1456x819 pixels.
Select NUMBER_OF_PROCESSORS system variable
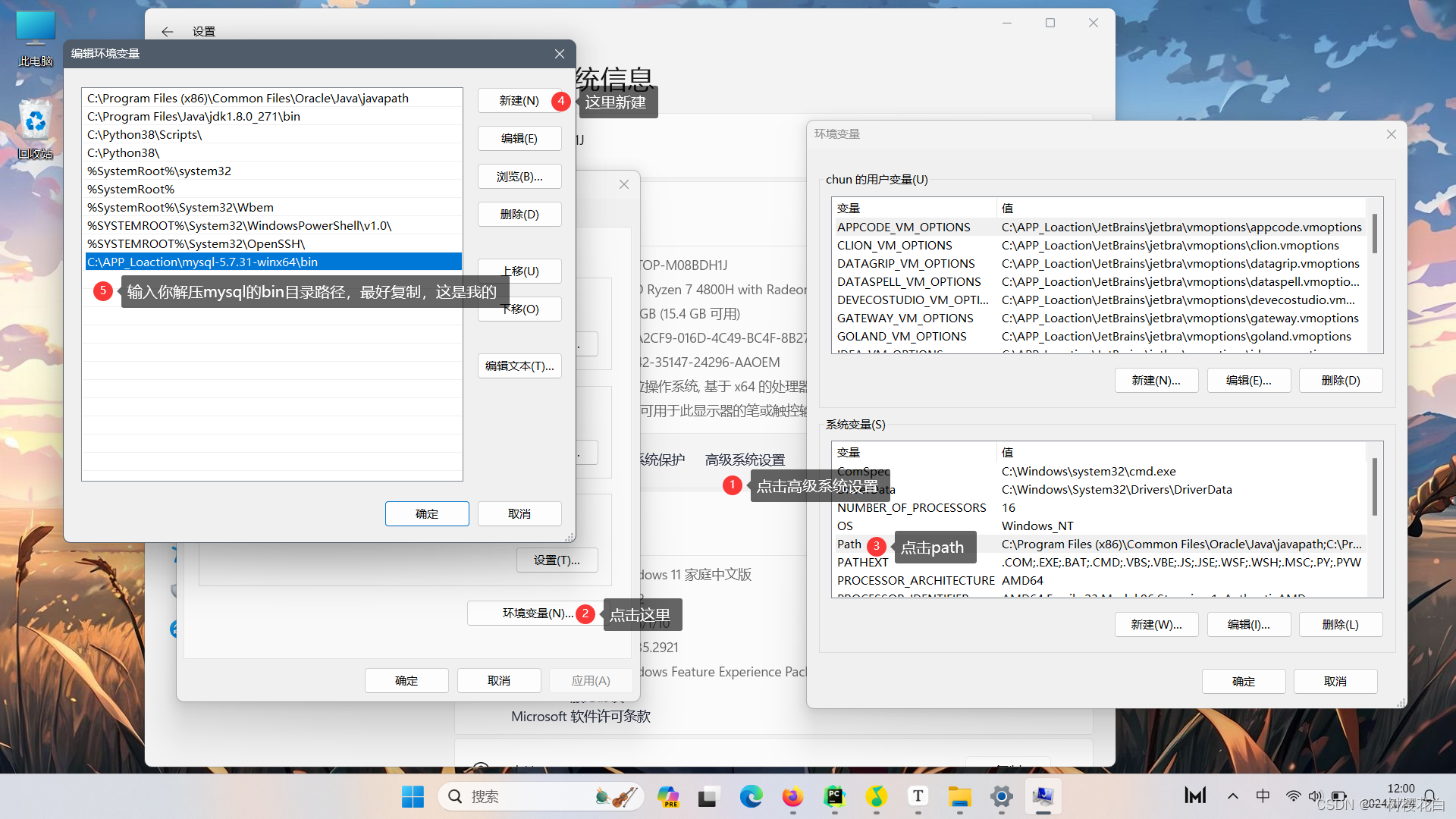coord(1099,507)
